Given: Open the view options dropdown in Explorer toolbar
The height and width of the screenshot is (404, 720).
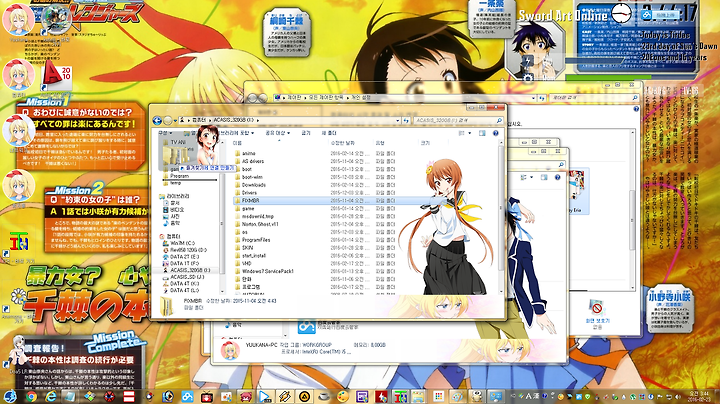Looking at the screenshot, I should click(x=469, y=133).
